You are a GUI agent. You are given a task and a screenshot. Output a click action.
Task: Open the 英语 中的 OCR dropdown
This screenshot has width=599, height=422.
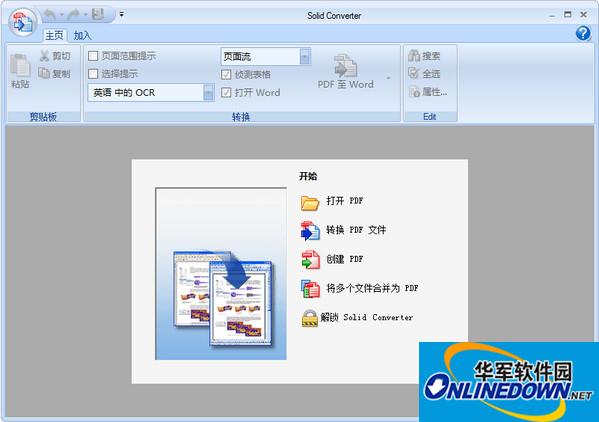click(x=209, y=93)
